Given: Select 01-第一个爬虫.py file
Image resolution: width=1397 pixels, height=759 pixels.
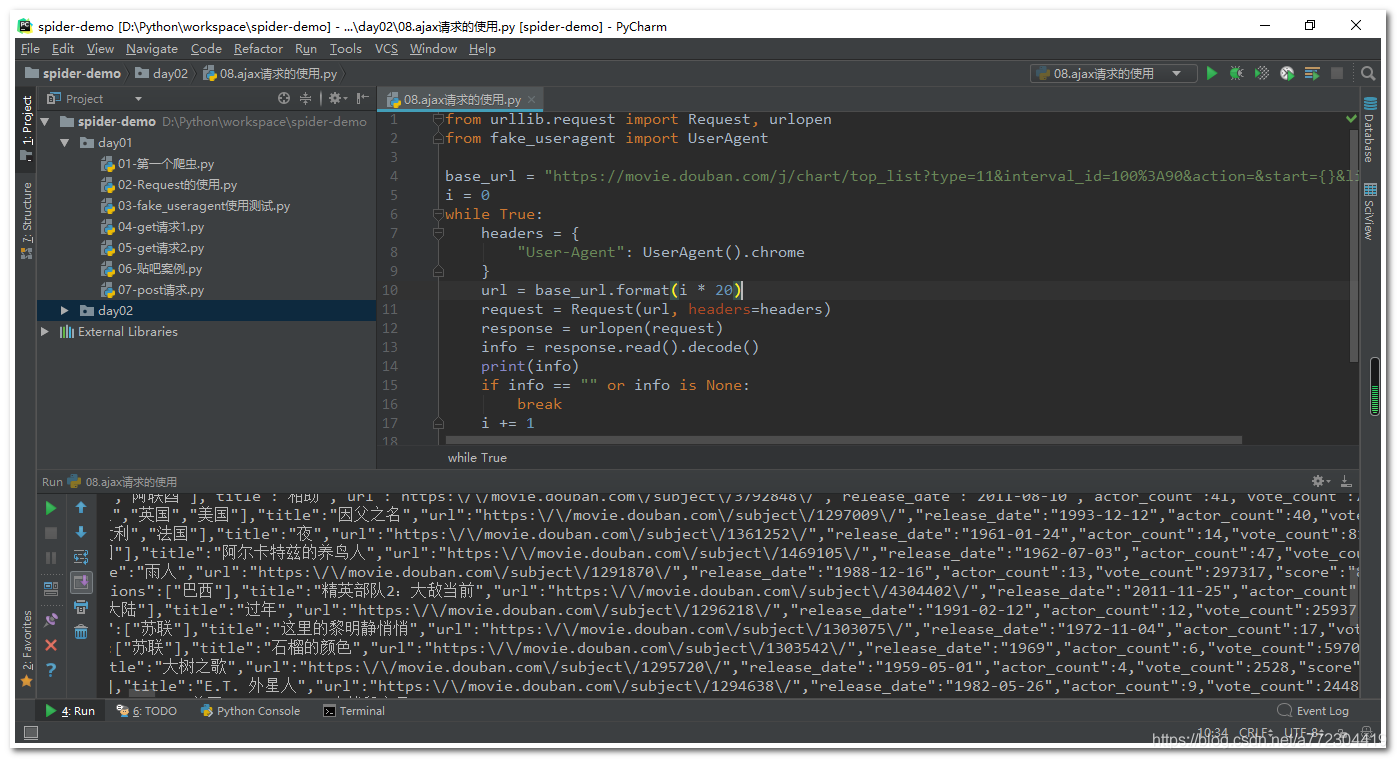Looking at the screenshot, I should tap(158, 163).
